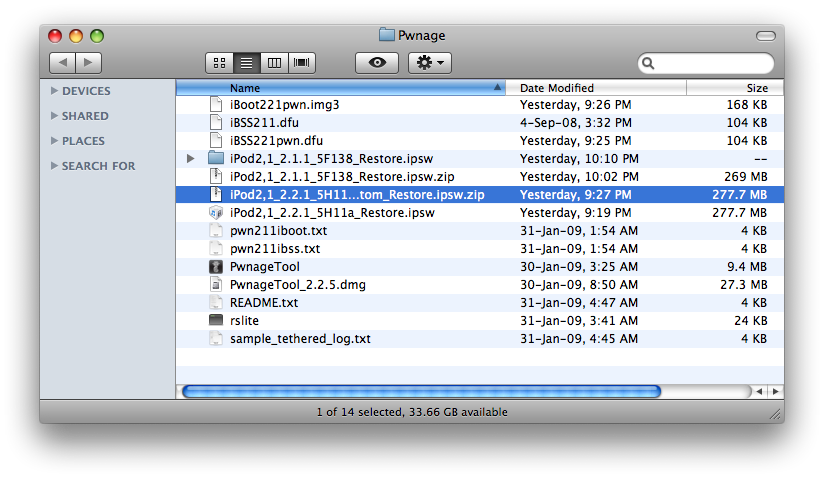Select the PwnageTool application icon

216,267
